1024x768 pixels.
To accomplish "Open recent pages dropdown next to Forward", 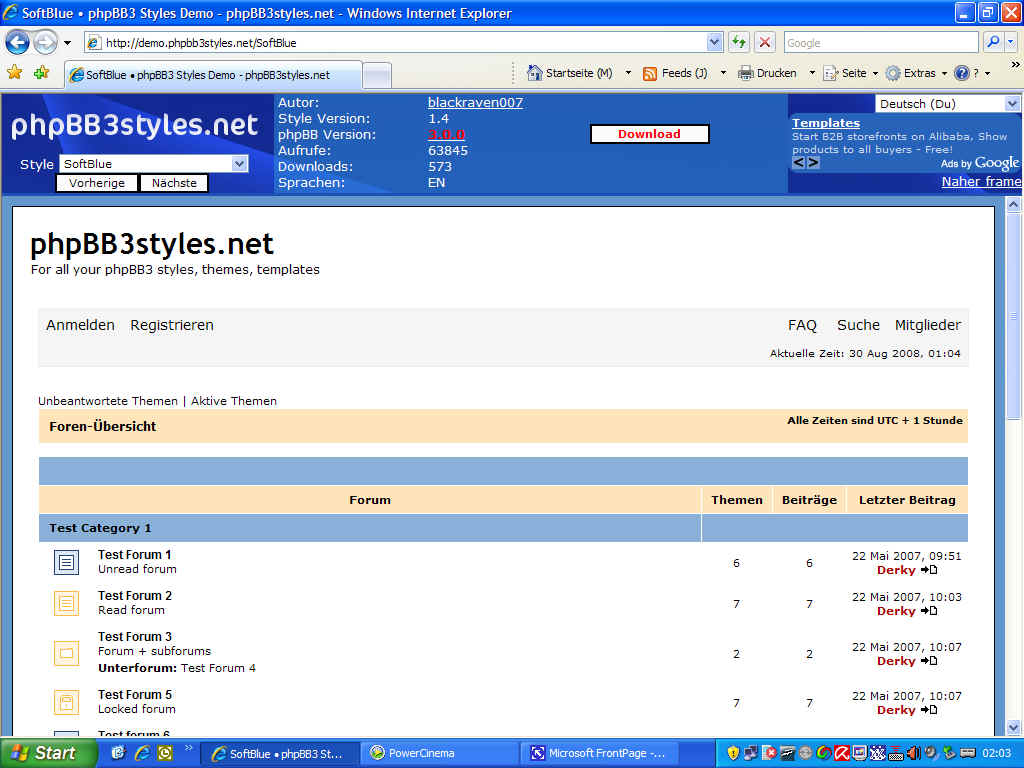I will tap(67, 43).
